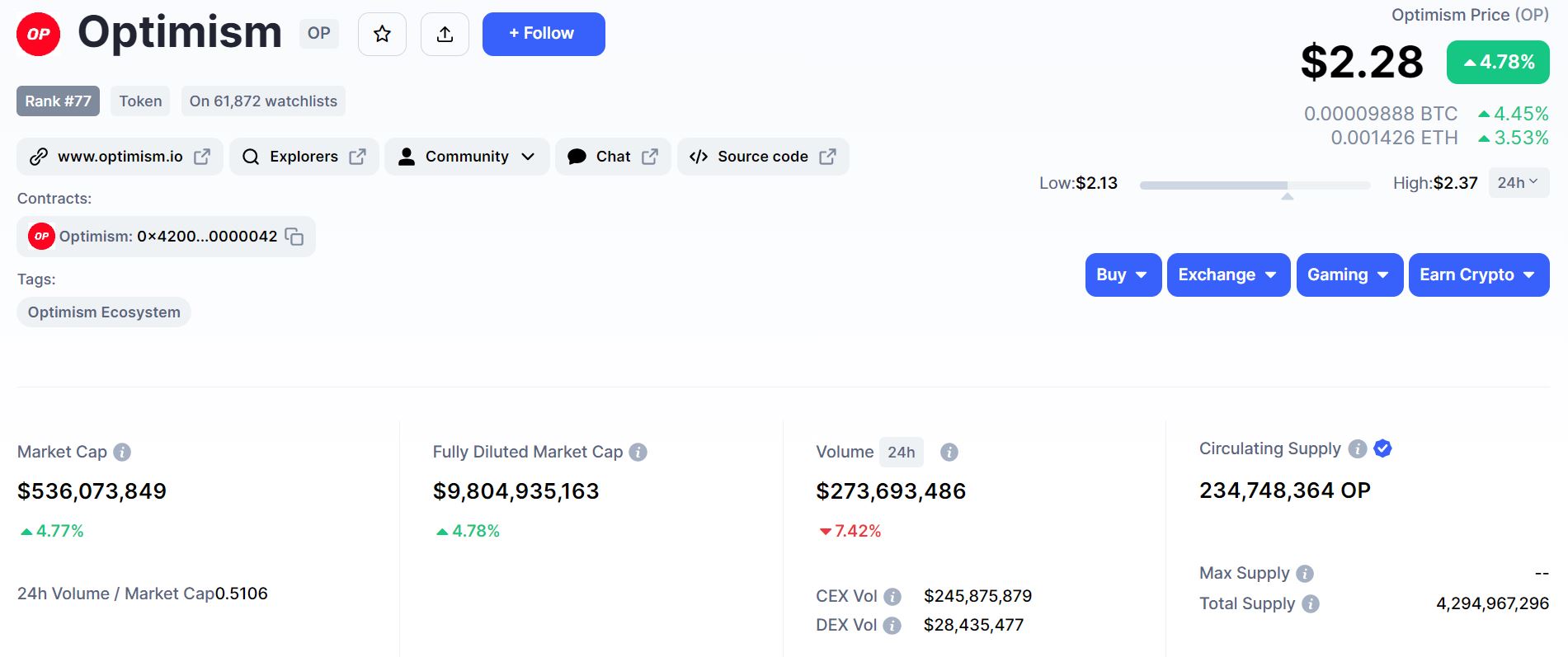Click the Rank #77 badge
This screenshot has height=657, width=1568.
(58, 101)
